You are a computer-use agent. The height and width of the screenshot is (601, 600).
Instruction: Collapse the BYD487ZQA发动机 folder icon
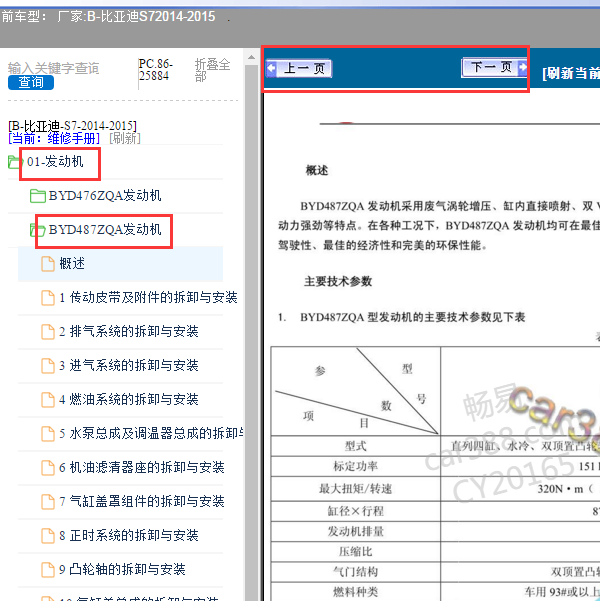pyautogui.click(x=38, y=230)
